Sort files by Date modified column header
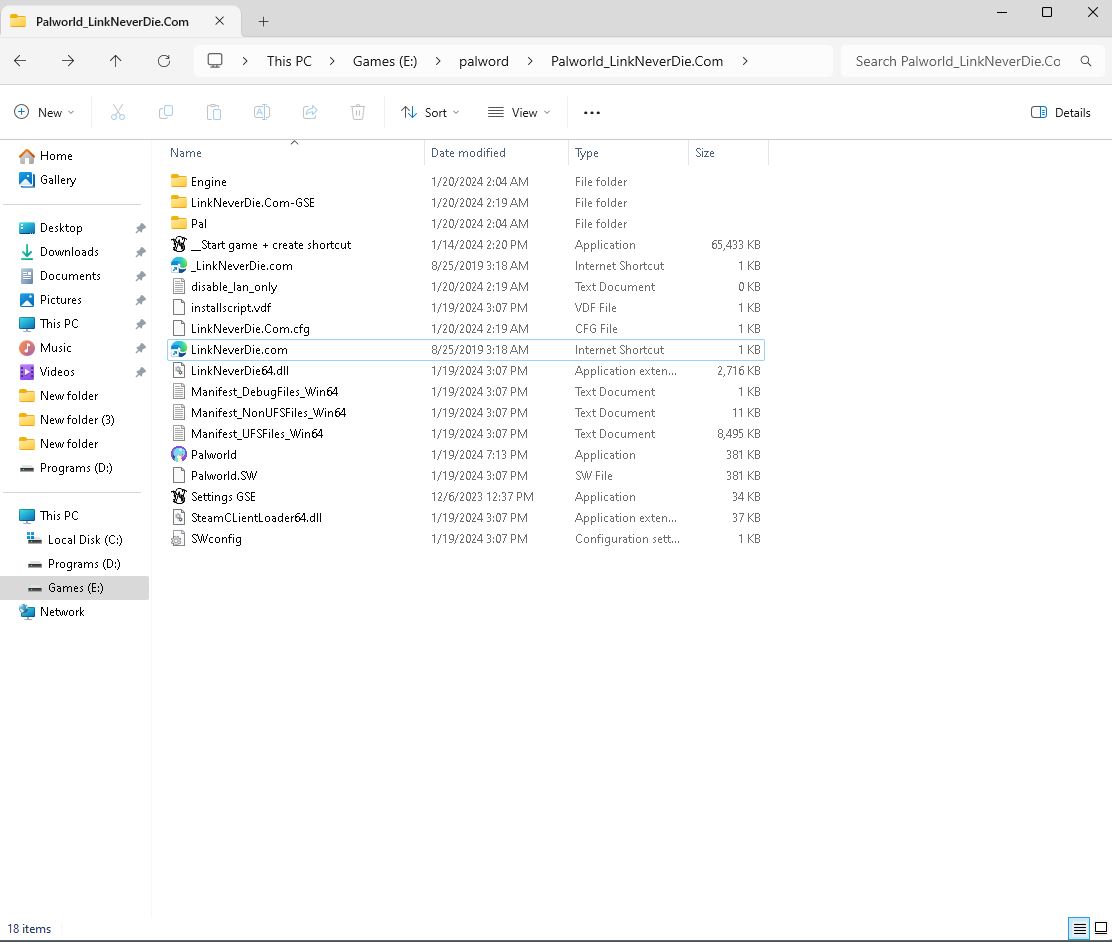This screenshot has height=942, width=1112. (468, 153)
